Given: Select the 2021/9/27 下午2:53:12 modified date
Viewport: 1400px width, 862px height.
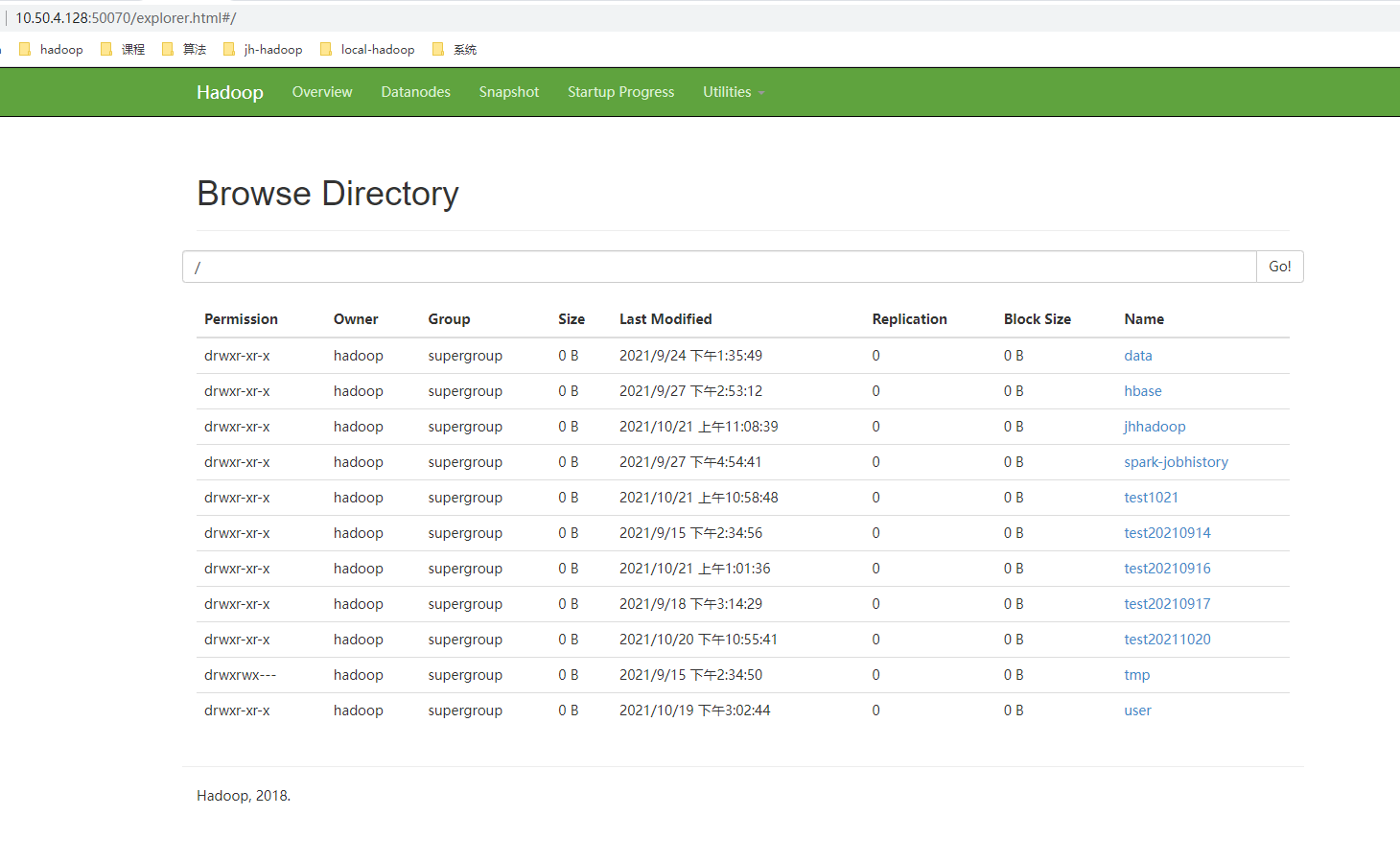Looking at the screenshot, I should point(690,391).
